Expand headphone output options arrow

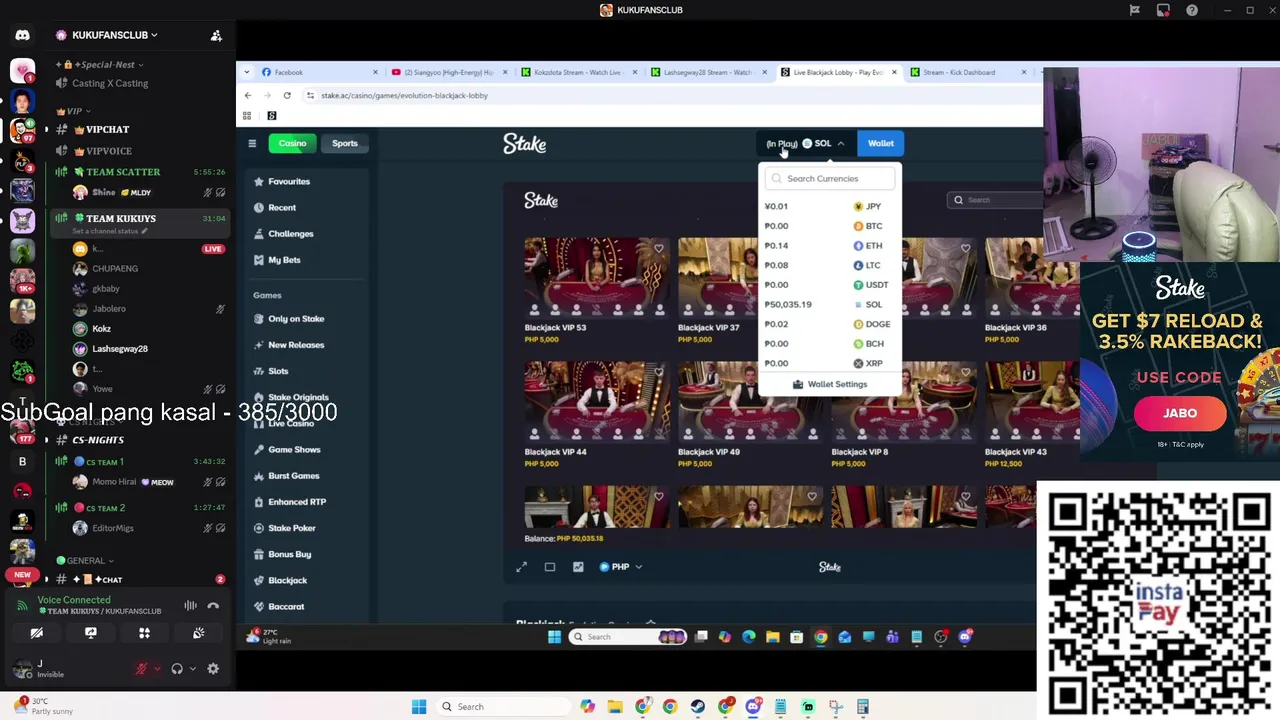[193, 669]
